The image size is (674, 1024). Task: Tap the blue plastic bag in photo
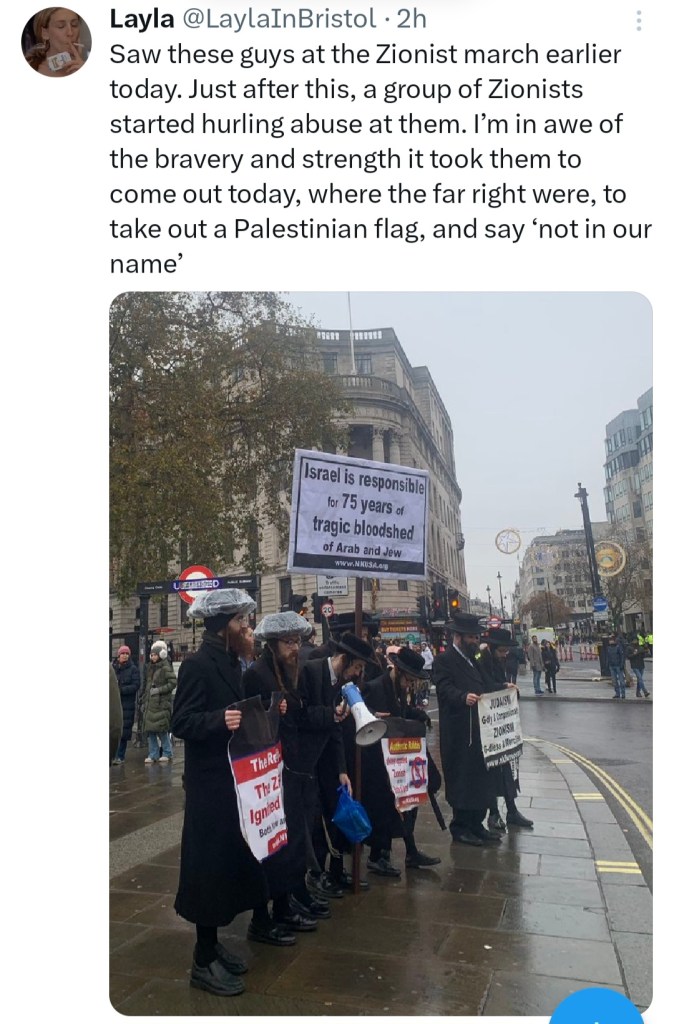click(x=351, y=814)
